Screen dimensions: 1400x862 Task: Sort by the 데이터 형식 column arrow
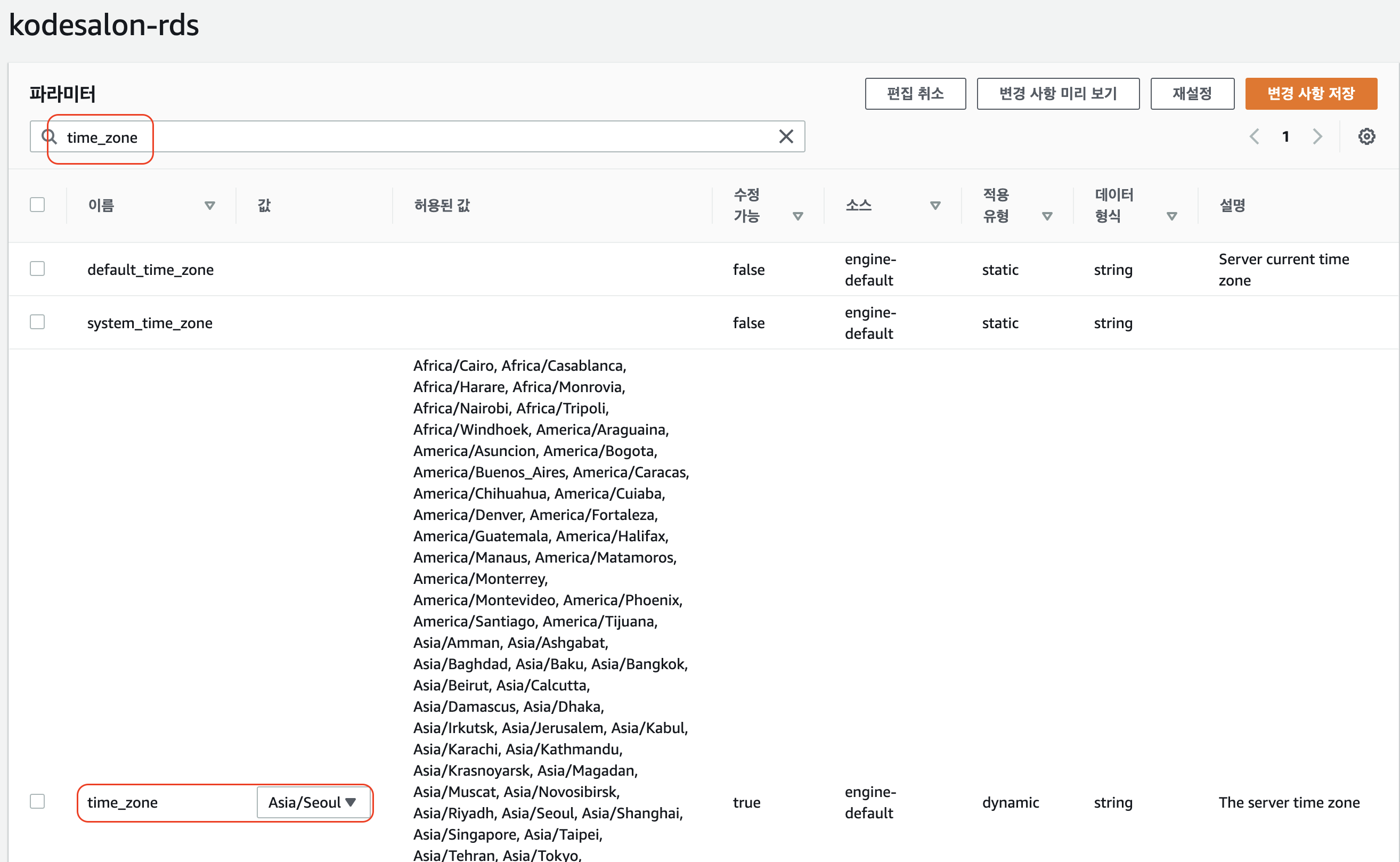pyautogui.click(x=1171, y=216)
